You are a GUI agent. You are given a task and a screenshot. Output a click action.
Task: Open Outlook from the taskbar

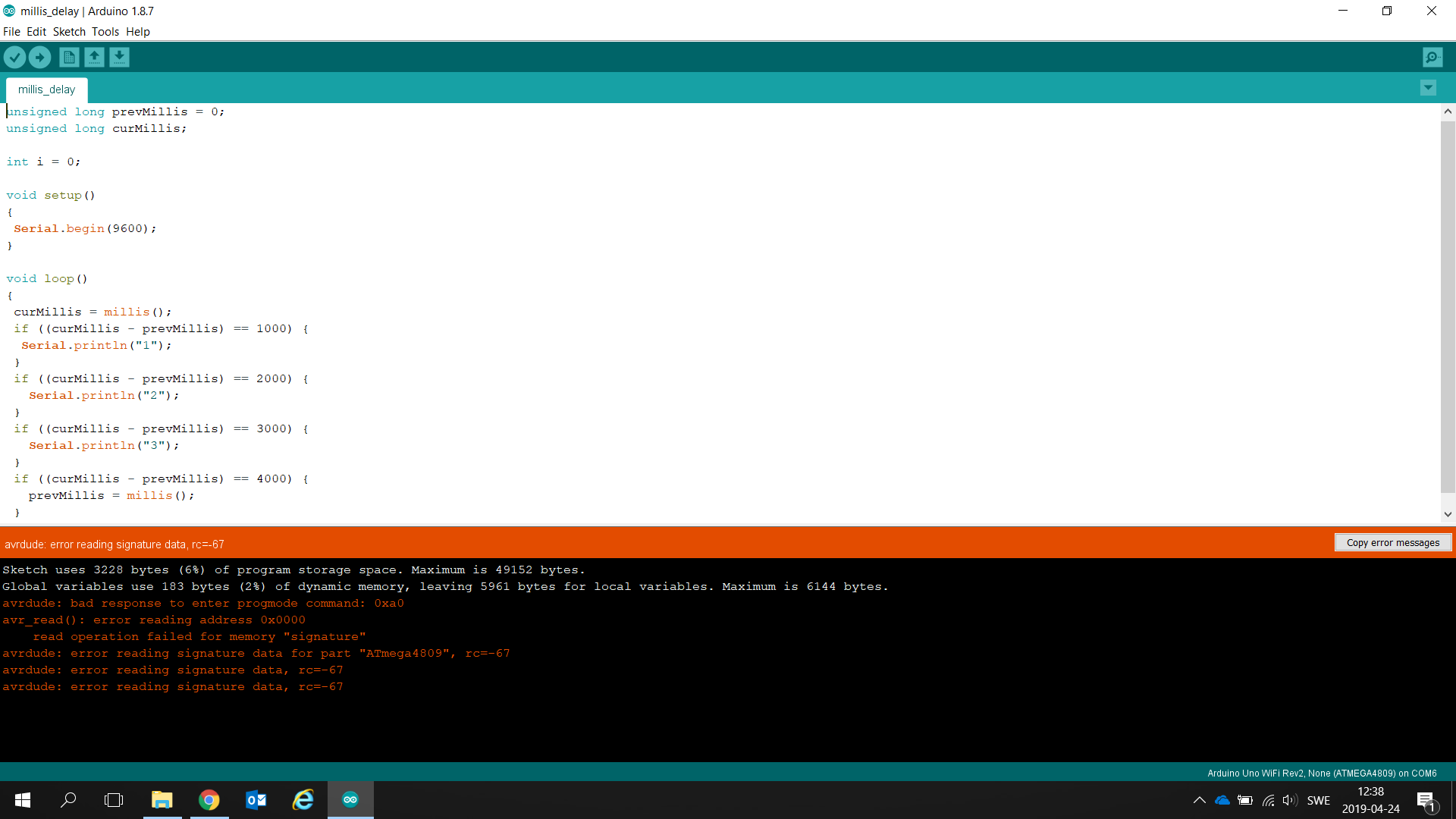coord(256,800)
